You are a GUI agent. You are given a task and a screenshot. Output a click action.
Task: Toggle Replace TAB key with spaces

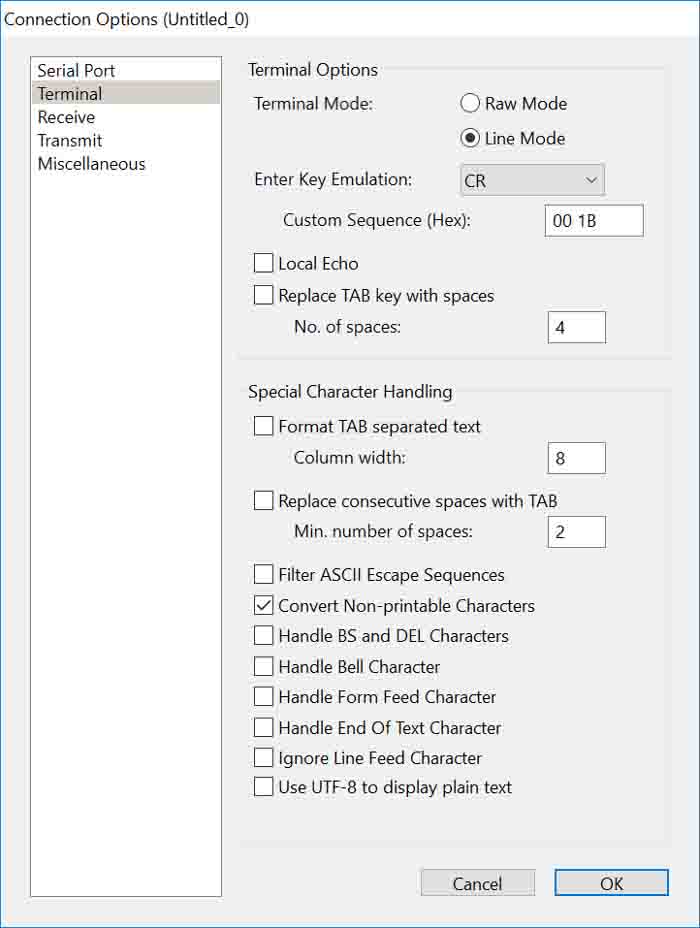(x=264, y=295)
